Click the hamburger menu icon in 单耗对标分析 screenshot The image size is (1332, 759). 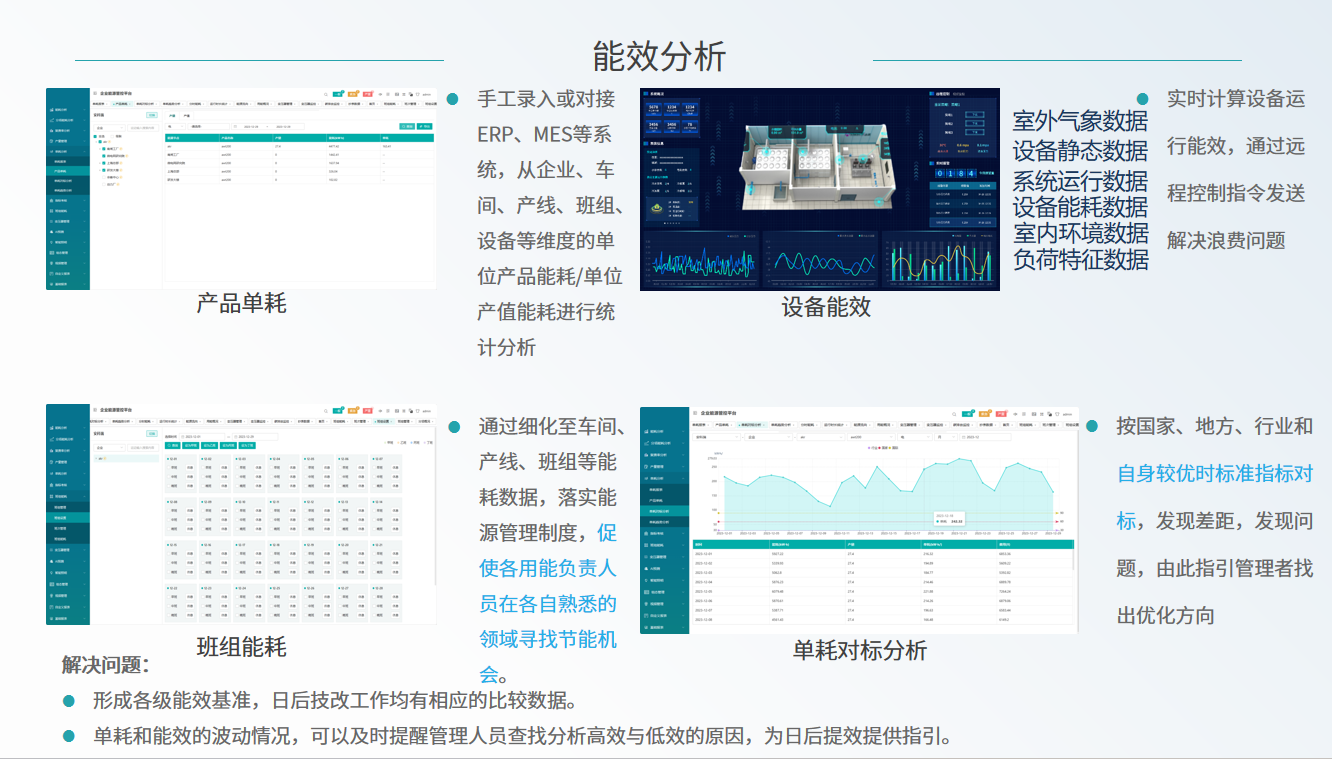click(x=694, y=412)
